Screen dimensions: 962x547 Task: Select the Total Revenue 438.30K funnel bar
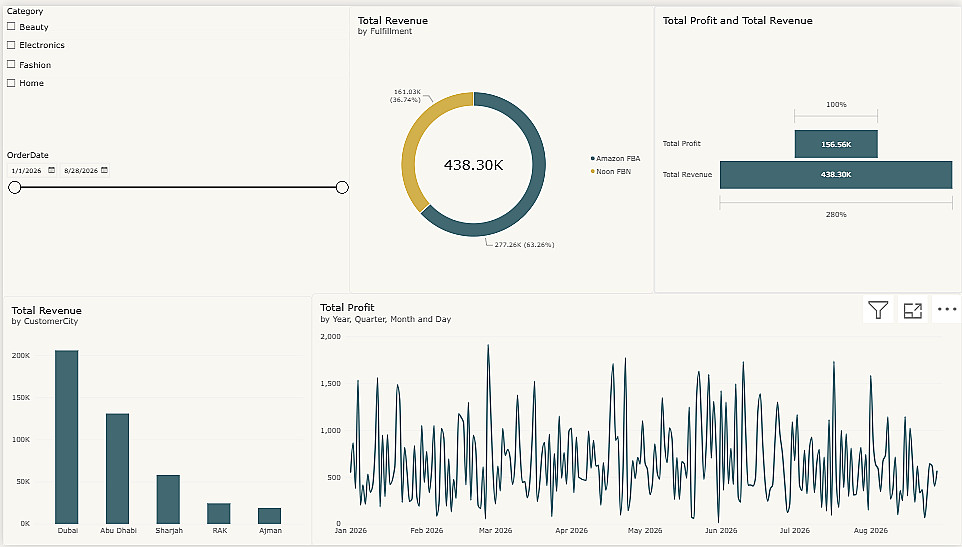click(x=836, y=175)
